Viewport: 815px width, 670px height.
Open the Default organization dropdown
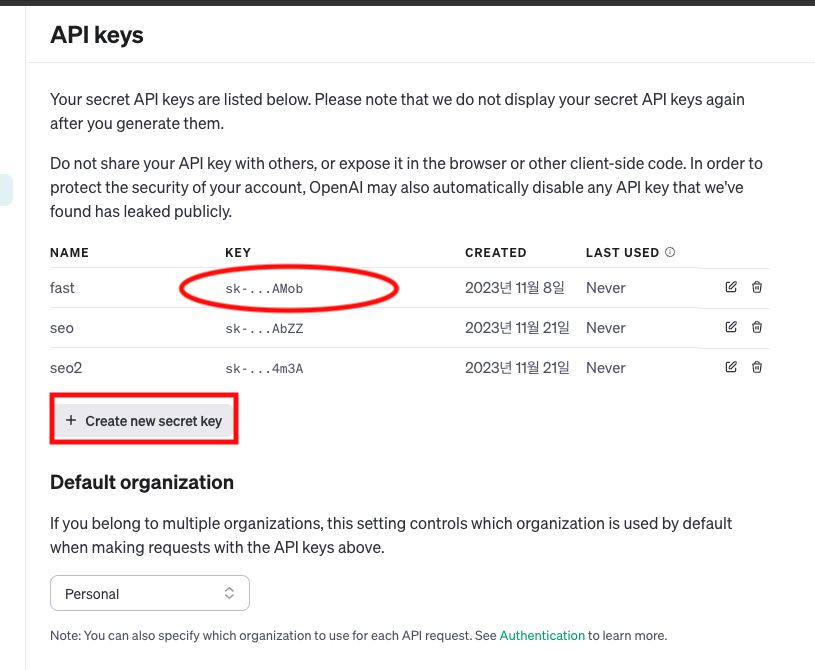pos(150,593)
